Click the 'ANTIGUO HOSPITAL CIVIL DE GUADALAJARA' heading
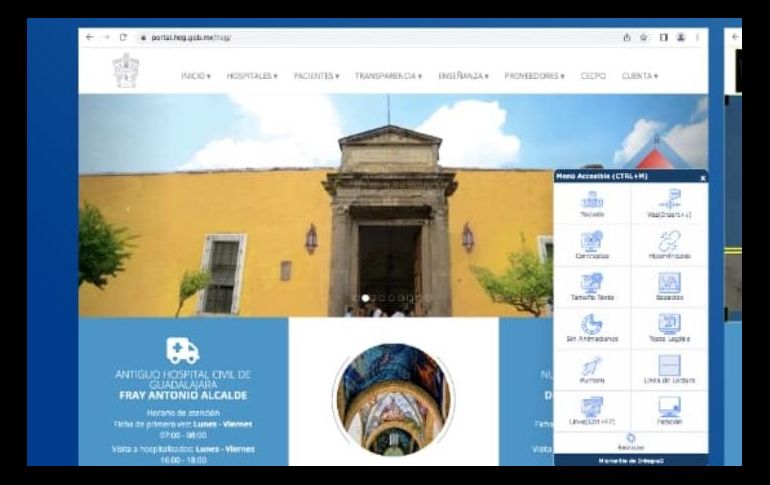Viewport: 770px width, 485px height. (x=183, y=379)
